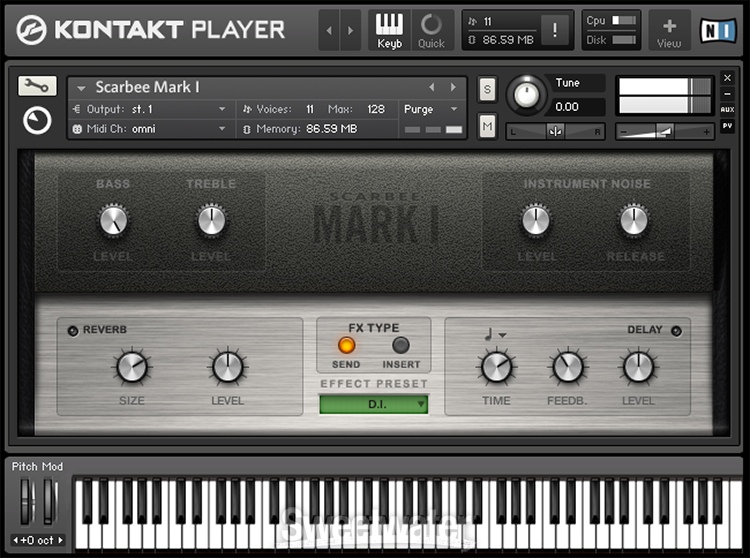Click the Reverb Size knob
This screenshot has height=558, width=750.
click(x=132, y=367)
